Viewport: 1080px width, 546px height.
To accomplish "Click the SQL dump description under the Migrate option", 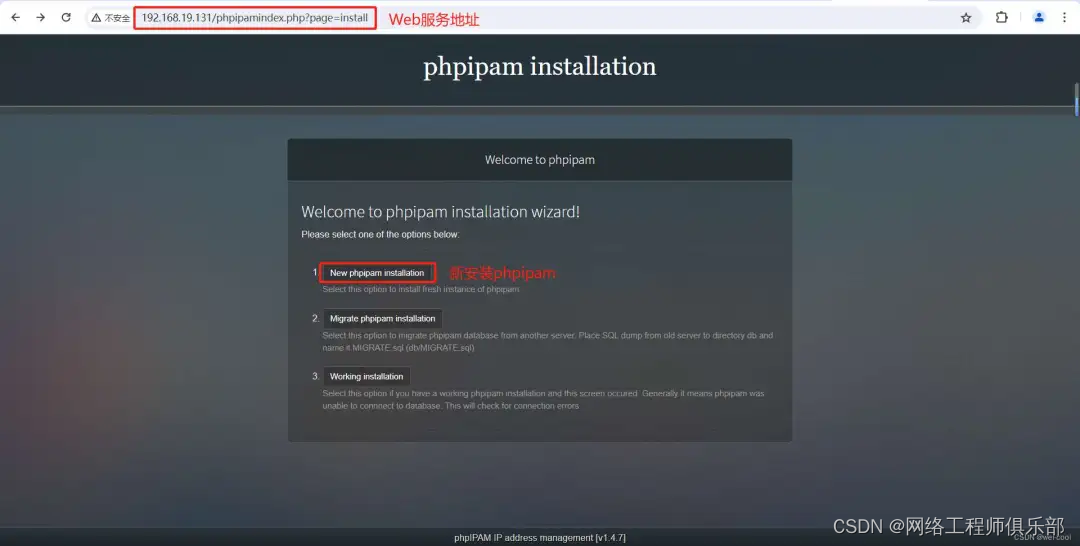I will point(548,342).
